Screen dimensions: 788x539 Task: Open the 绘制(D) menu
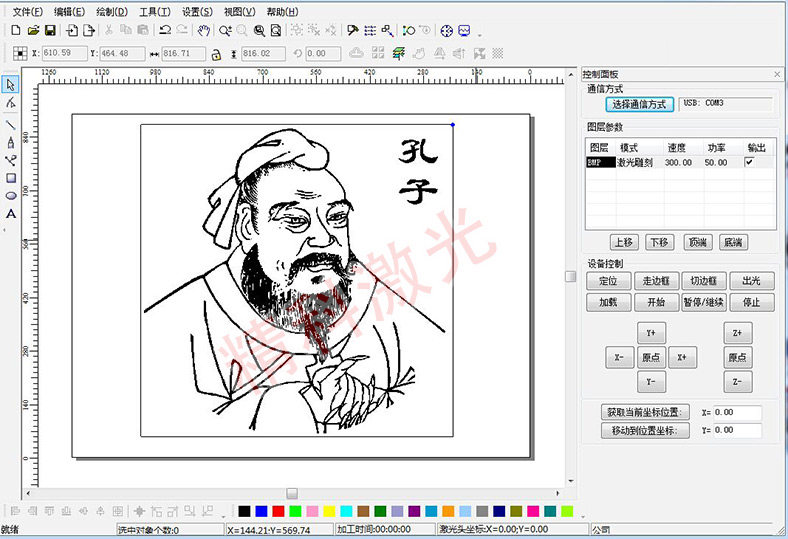112,11
